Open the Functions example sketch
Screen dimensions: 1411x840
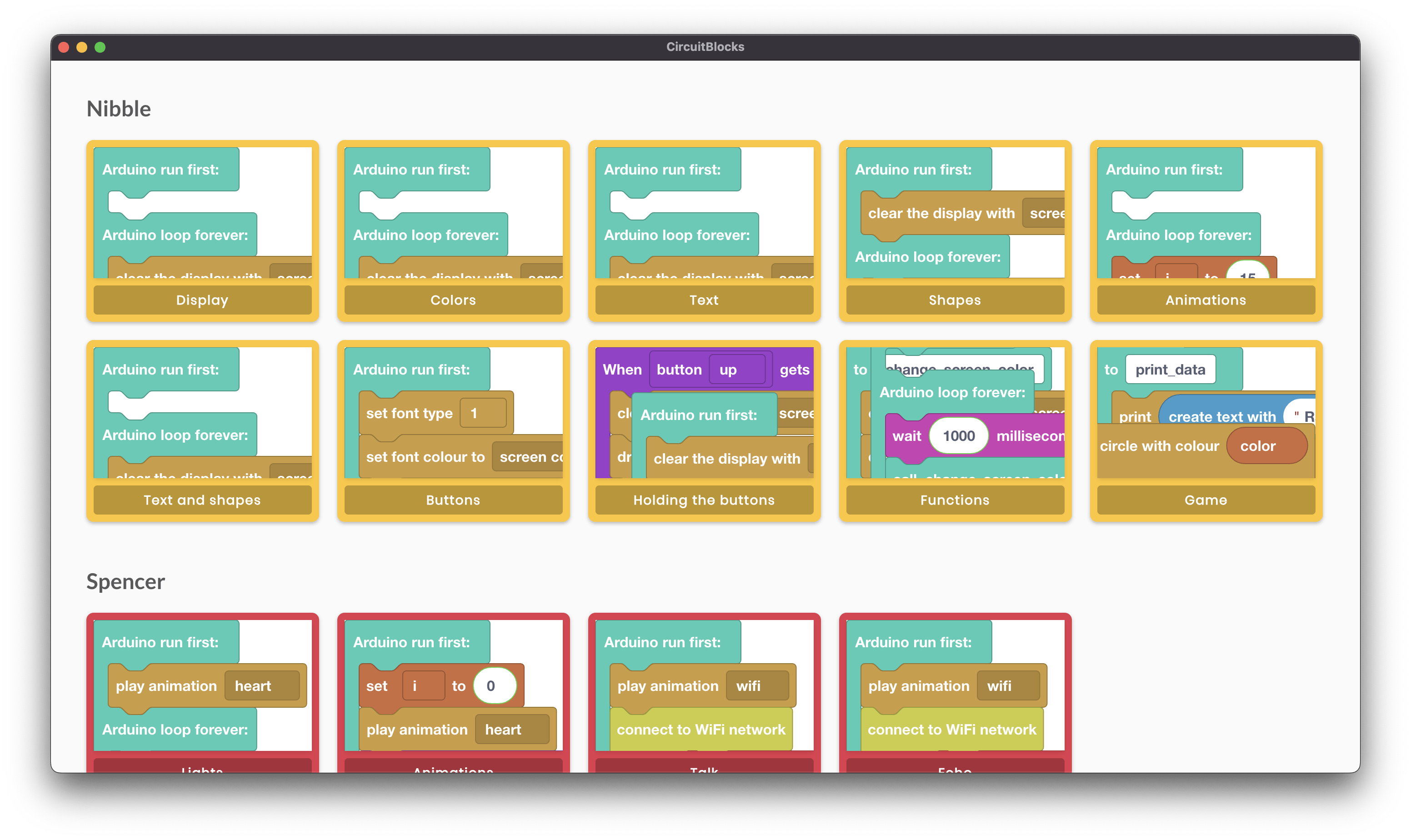pos(954,500)
